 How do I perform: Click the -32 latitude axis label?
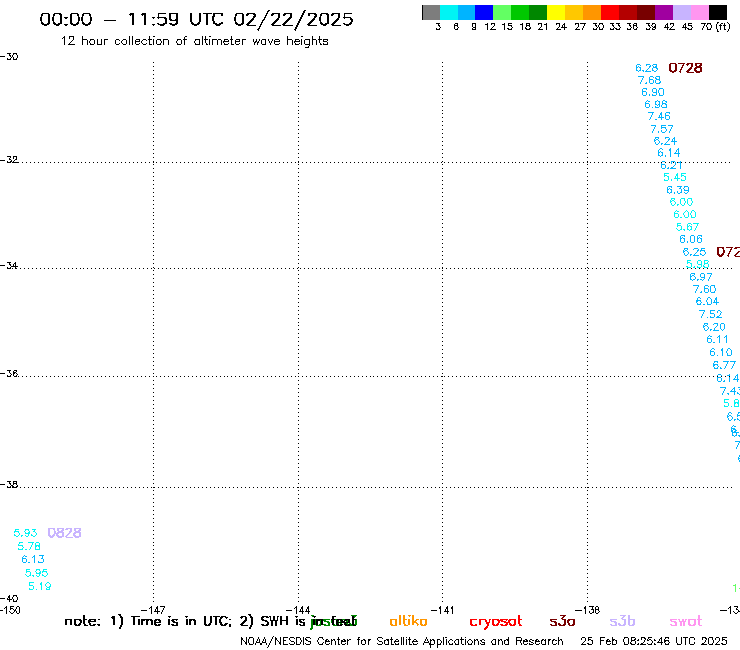point(9,160)
